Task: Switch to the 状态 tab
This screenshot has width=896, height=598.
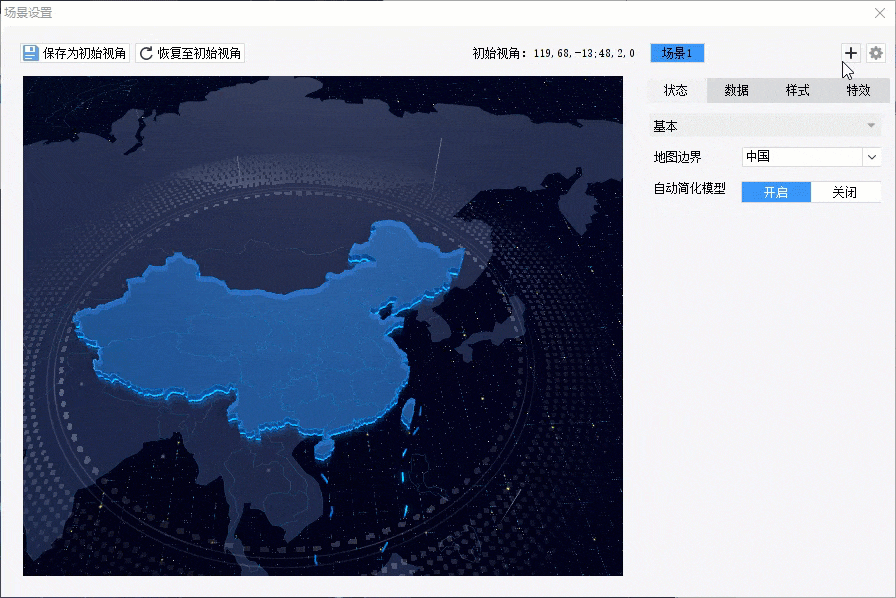Action: (x=676, y=90)
